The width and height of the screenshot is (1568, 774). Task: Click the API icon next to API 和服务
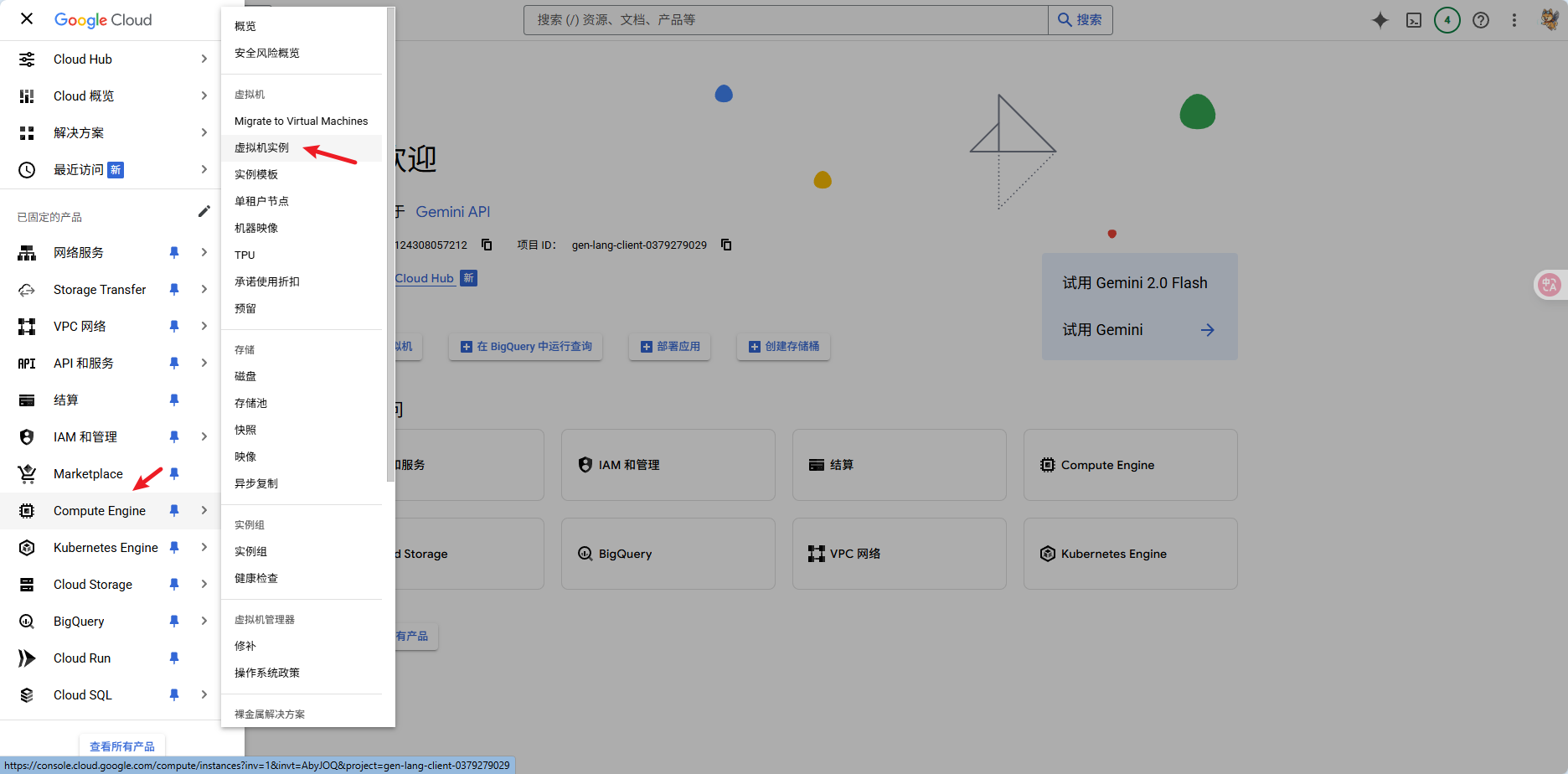(x=27, y=364)
